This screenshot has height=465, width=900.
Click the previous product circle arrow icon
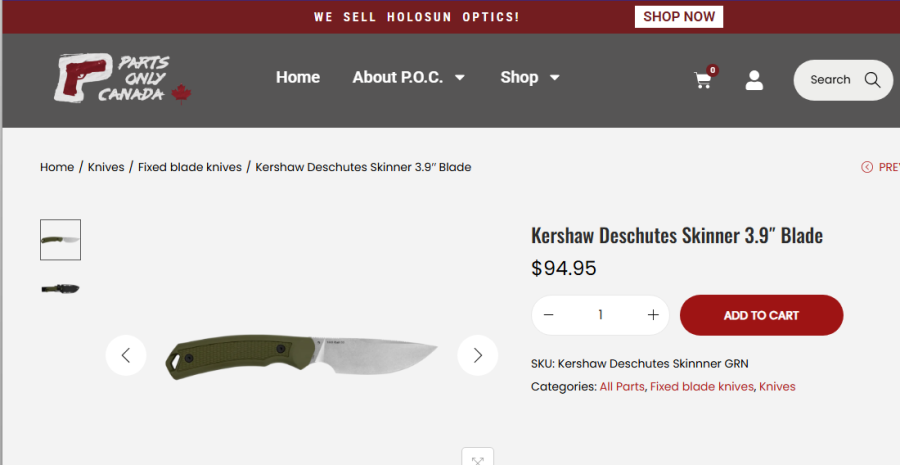tap(867, 167)
